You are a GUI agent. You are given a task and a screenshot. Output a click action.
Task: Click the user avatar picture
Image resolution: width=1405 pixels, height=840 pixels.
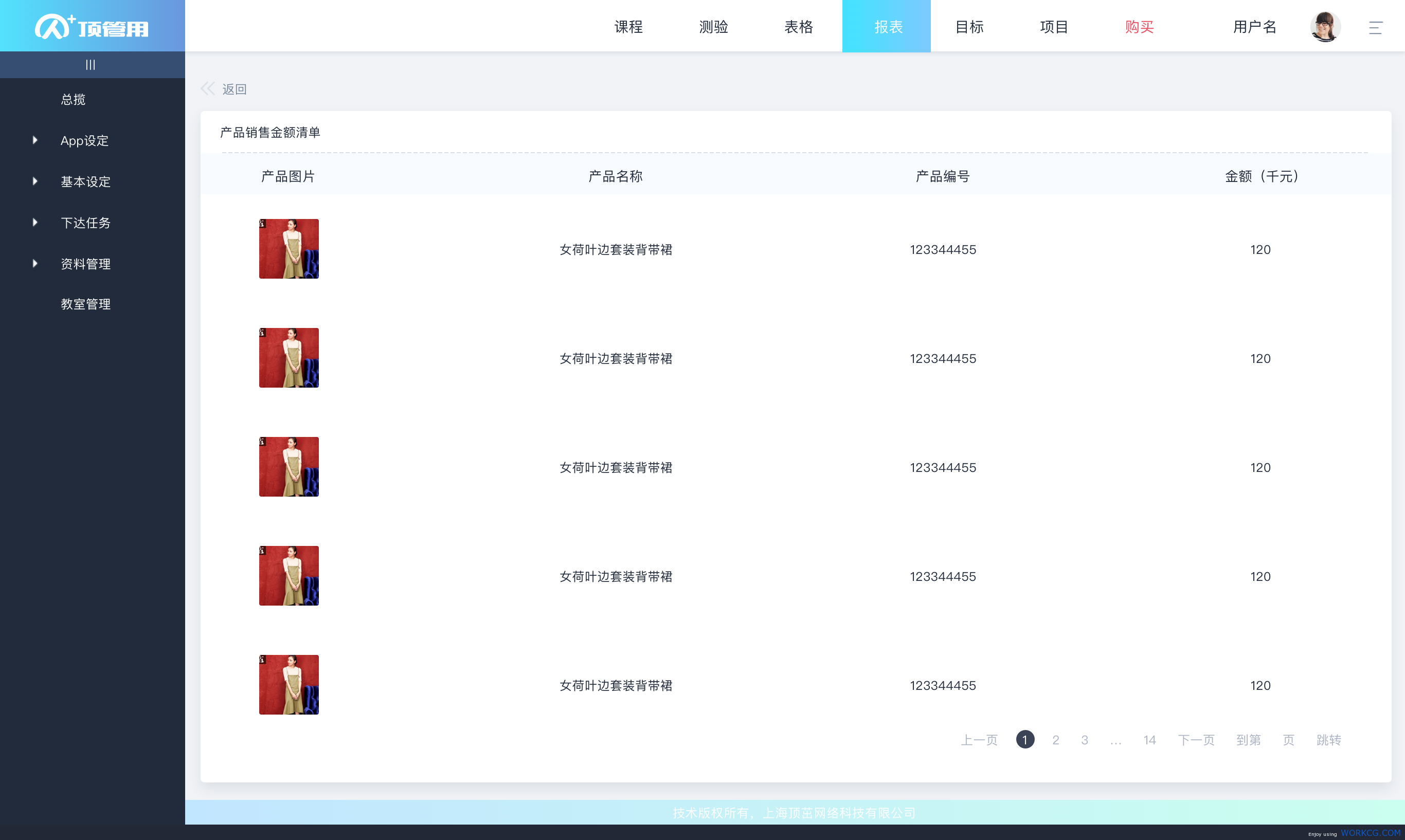(x=1325, y=27)
